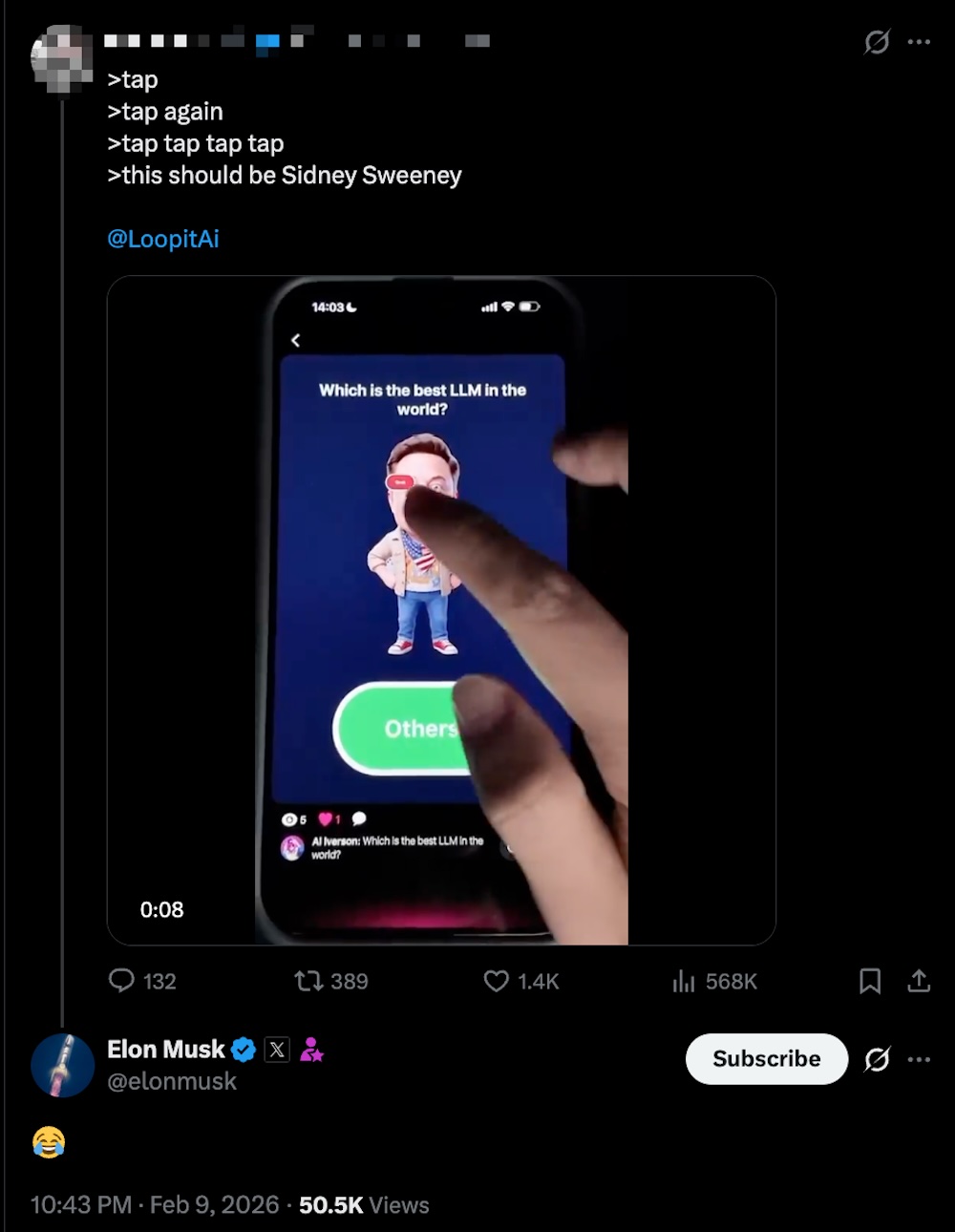Open the @elonmusk handle link
Screen dimensions: 955x1232
point(172,1081)
